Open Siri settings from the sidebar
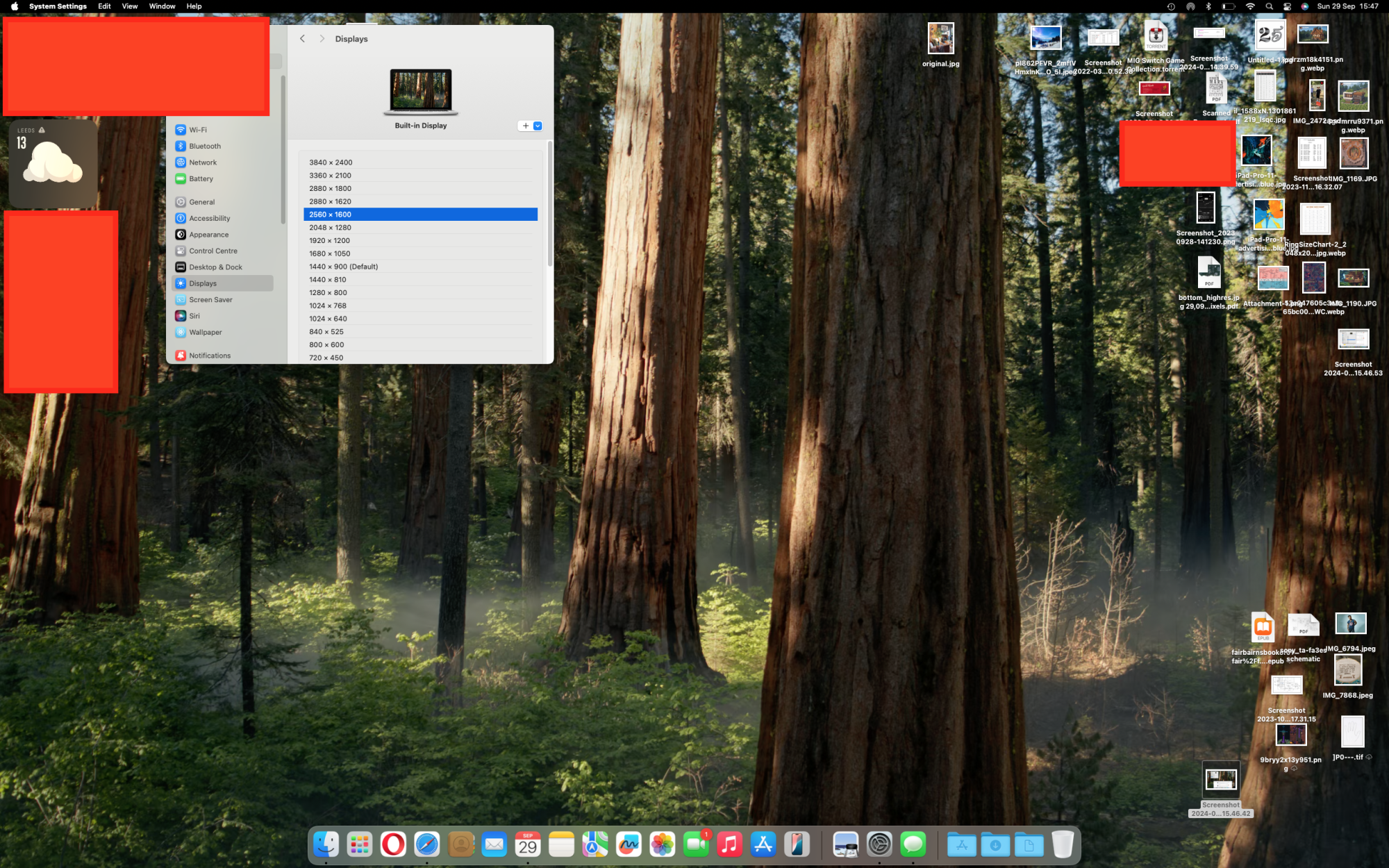Viewport: 1389px width, 868px height. click(194, 316)
